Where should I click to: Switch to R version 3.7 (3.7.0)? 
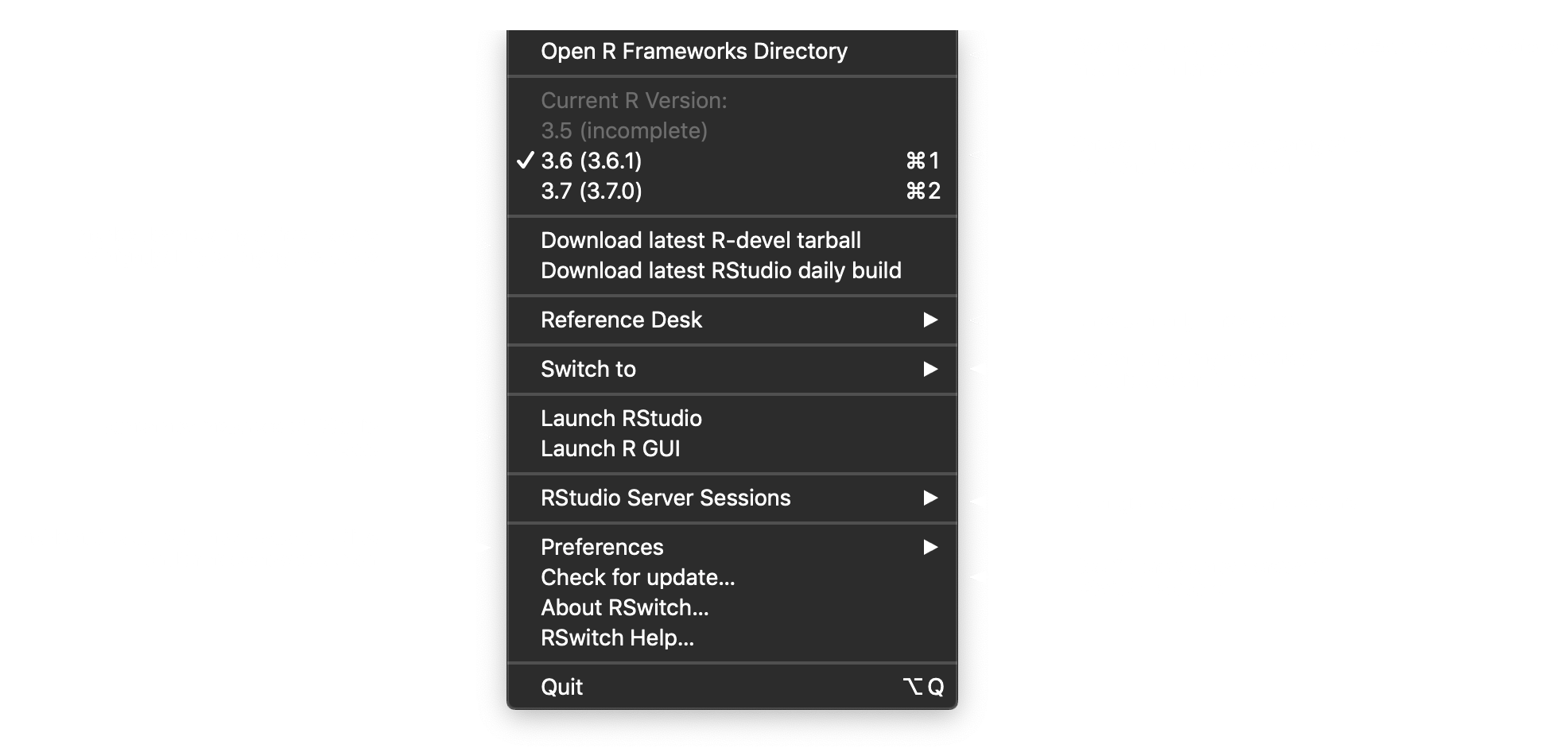click(x=732, y=191)
